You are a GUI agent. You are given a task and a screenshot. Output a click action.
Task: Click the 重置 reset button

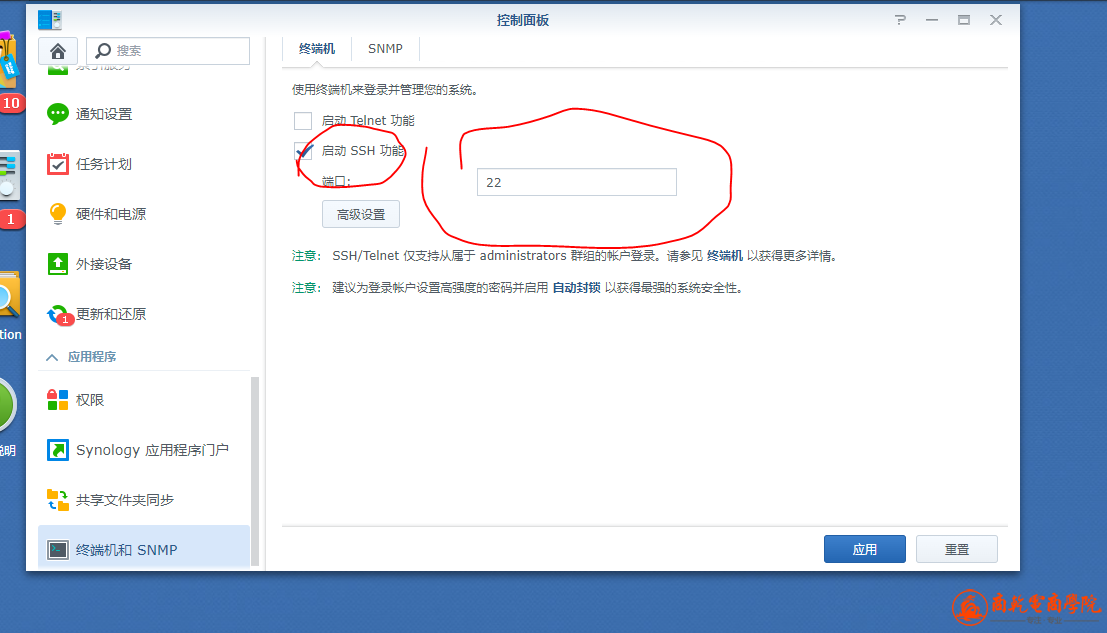point(957,549)
